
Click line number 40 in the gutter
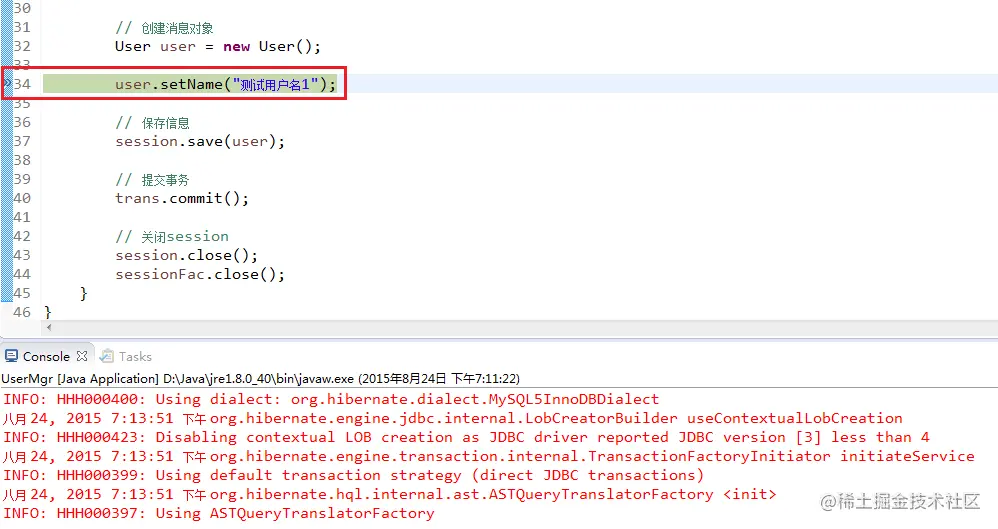pyautogui.click(x=22, y=198)
